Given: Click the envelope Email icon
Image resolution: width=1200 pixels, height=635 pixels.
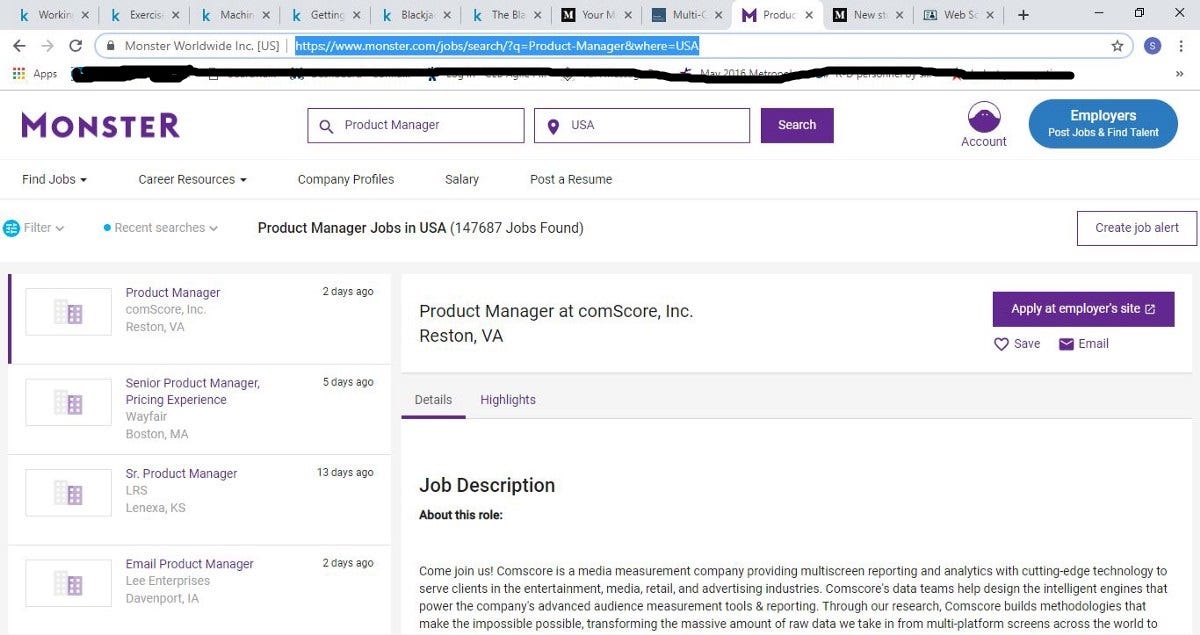Looking at the screenshot, I should [1066, 344].
